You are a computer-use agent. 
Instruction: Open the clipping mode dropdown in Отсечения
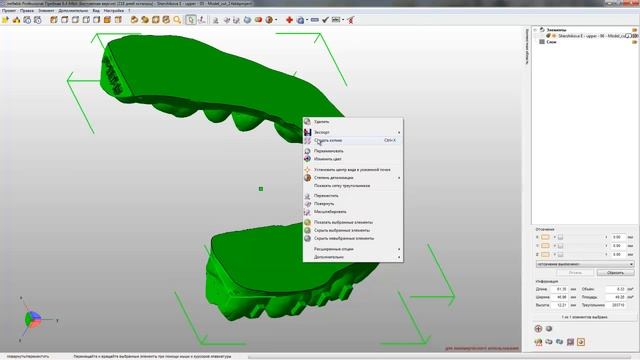click(x=585, y=264)
